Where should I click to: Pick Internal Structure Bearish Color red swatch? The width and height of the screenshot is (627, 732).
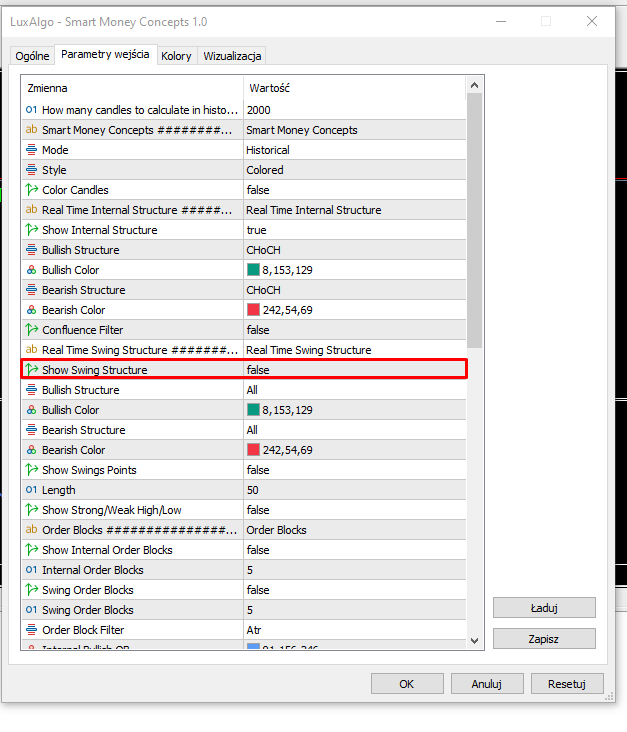pyautogui.click(x=253, y=310)
